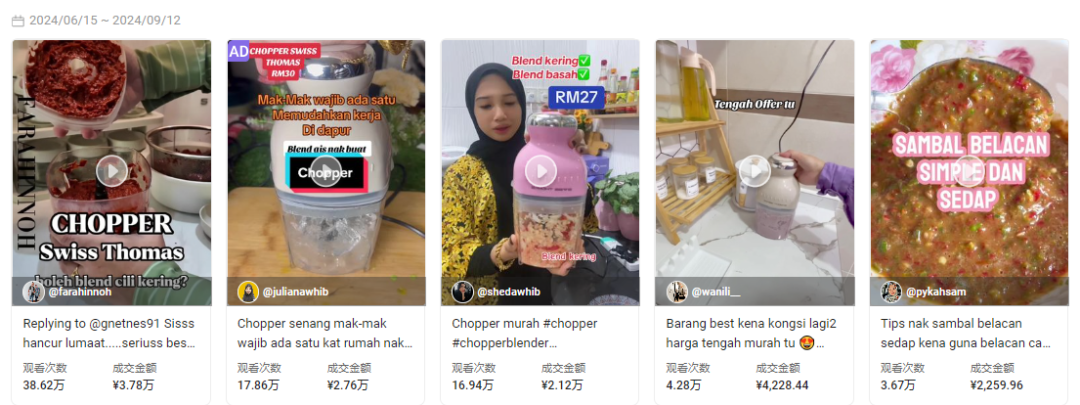Open the pykahsam profile avatar
1080x405 pixels.
point(891,292)
